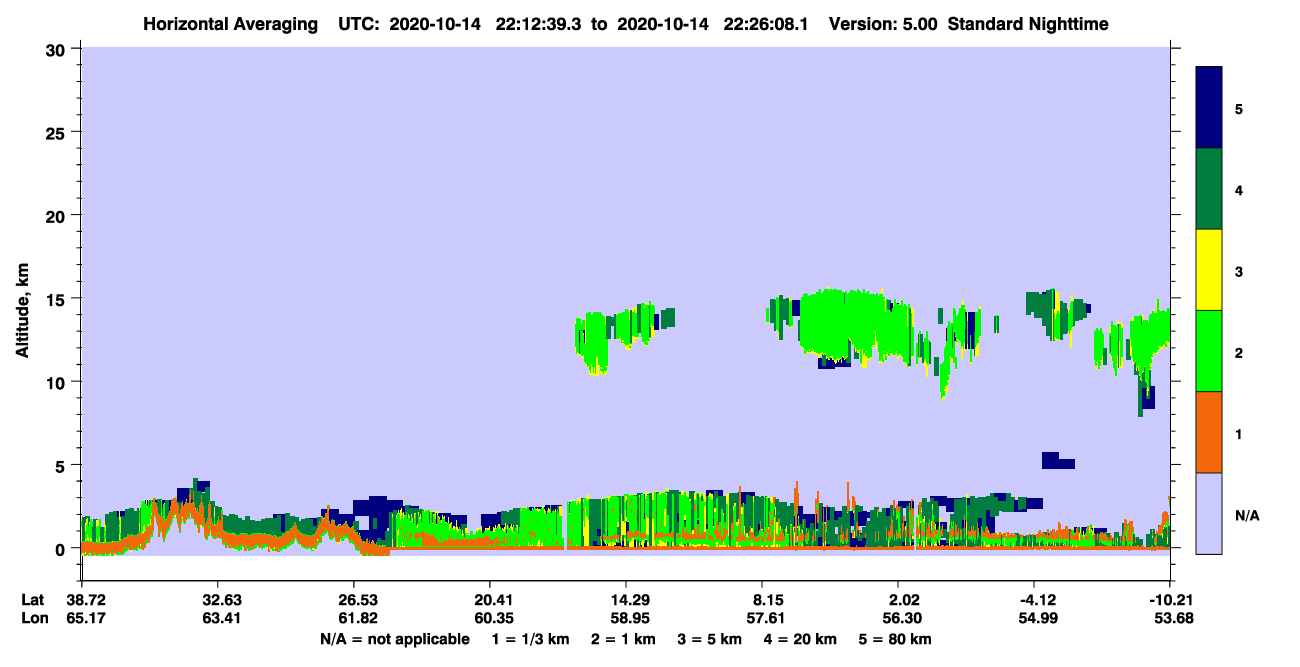The image size is (1300, 667).
Task: Click the orange level 1 colorbar segment
Action: pyautogui.click(x=1209, y=432)
